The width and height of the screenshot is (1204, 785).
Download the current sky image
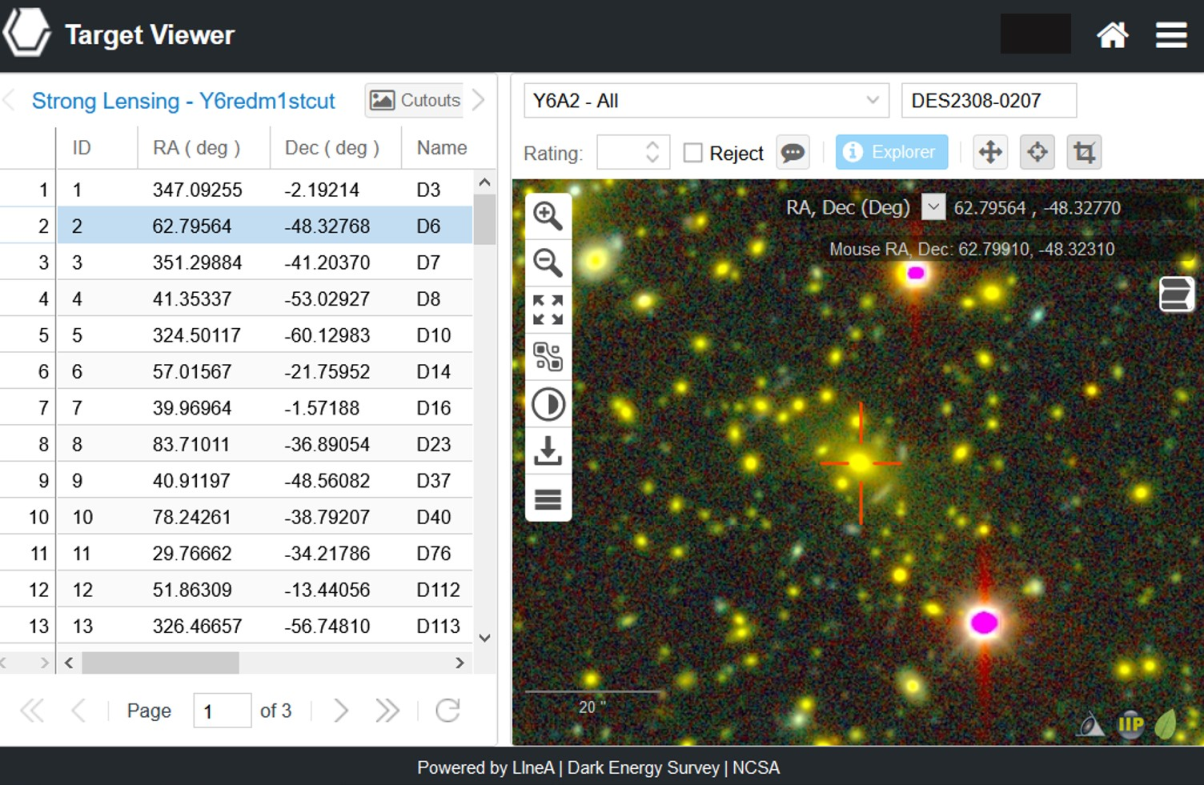[x=548, y=452]
